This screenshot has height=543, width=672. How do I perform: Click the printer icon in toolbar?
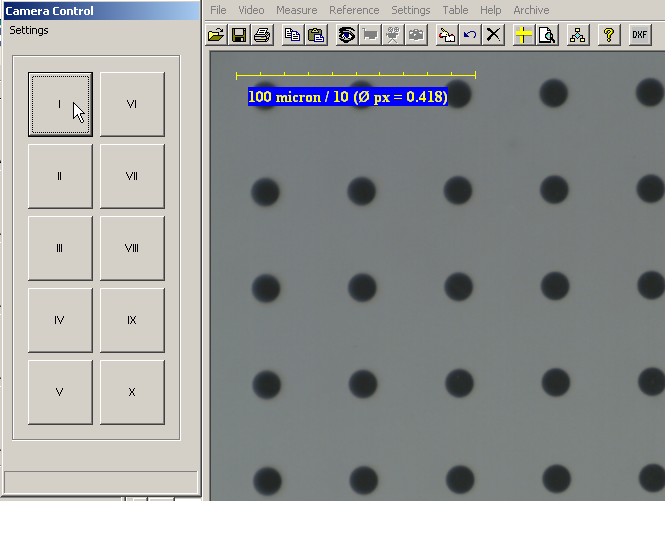point(262,35)
